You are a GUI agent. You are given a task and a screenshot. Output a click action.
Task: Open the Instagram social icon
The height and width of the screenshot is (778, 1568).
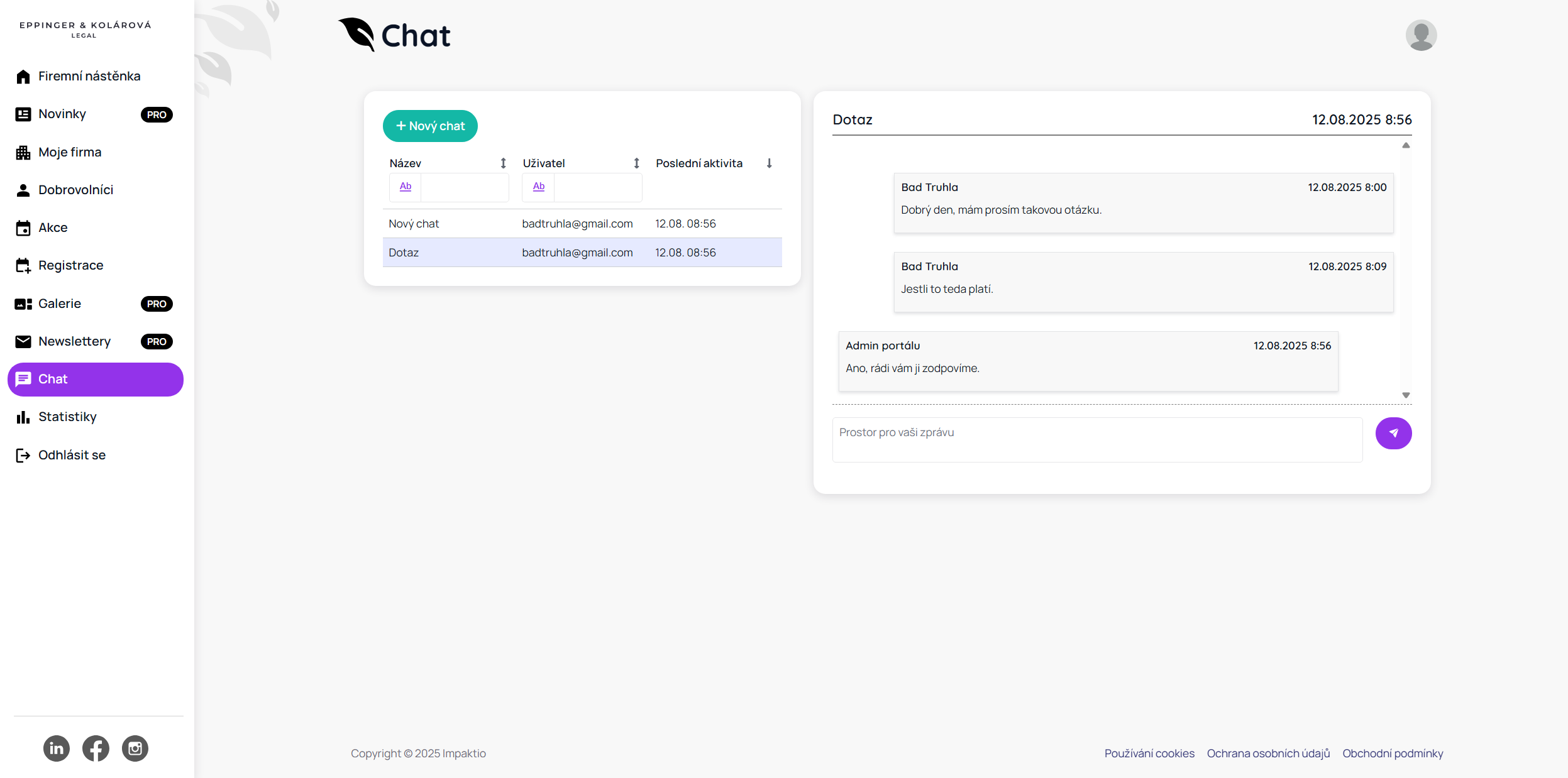click(135, 748)
